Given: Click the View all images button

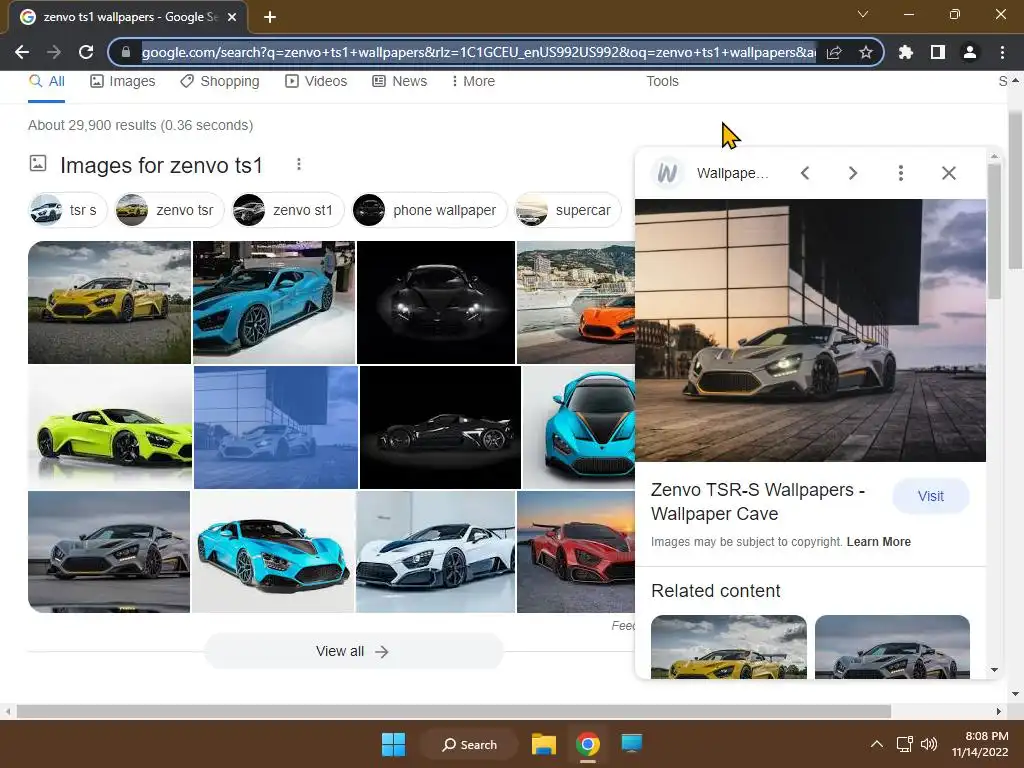Looking at the screenshot, I should click(353, 651).
